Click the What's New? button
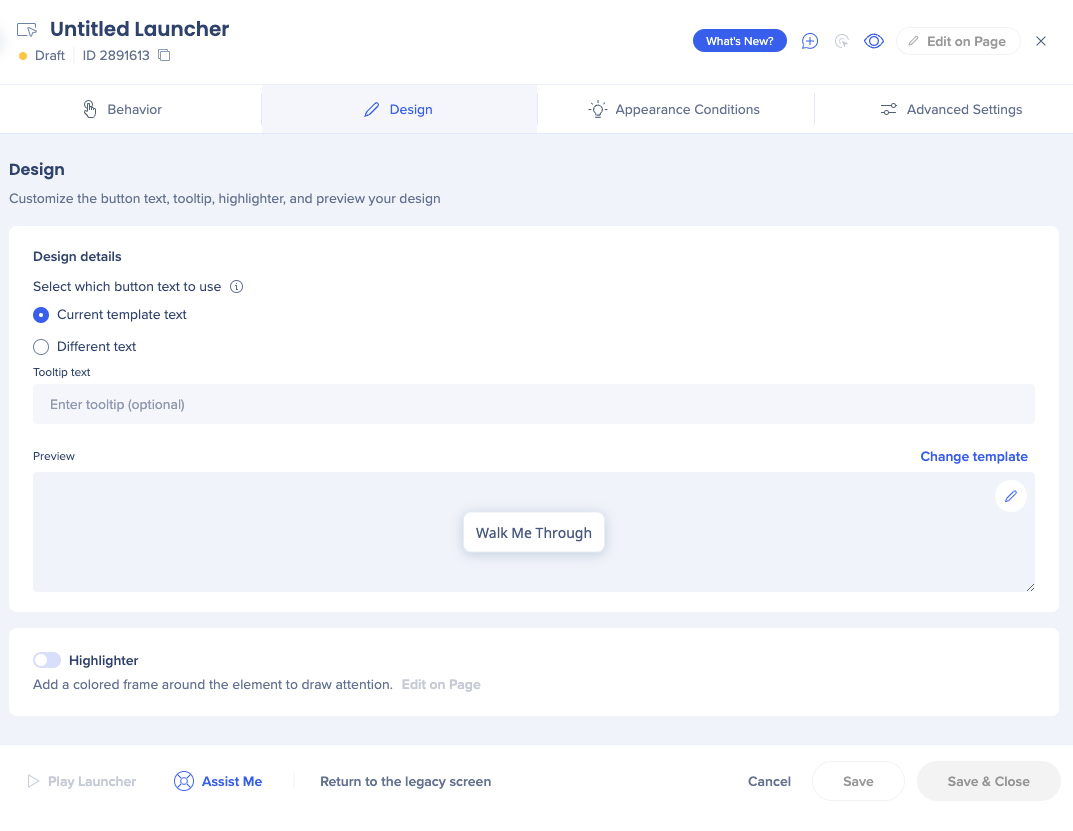 [740, 41]
